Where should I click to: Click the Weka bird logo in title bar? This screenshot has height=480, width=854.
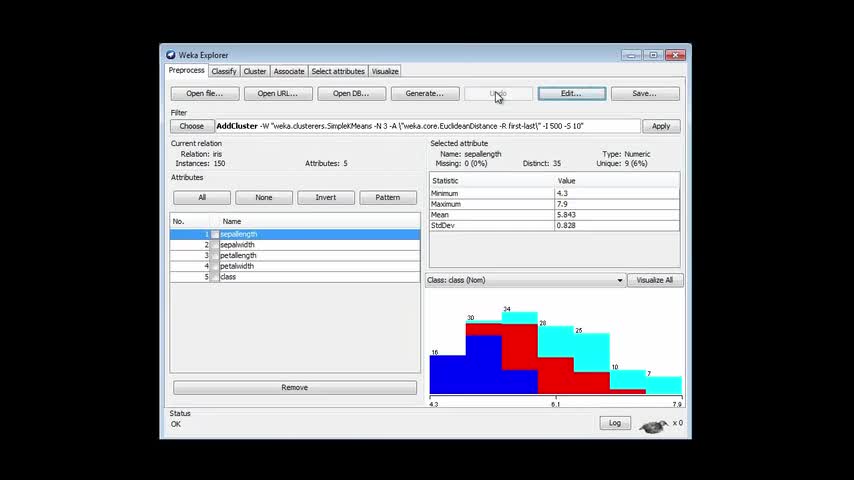[x=170, y=55]
